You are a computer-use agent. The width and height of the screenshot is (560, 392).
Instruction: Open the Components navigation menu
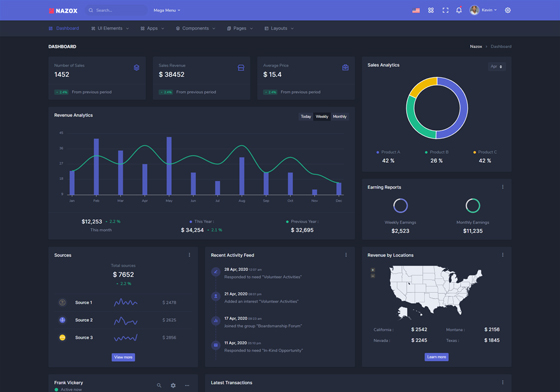coord(195,28)
